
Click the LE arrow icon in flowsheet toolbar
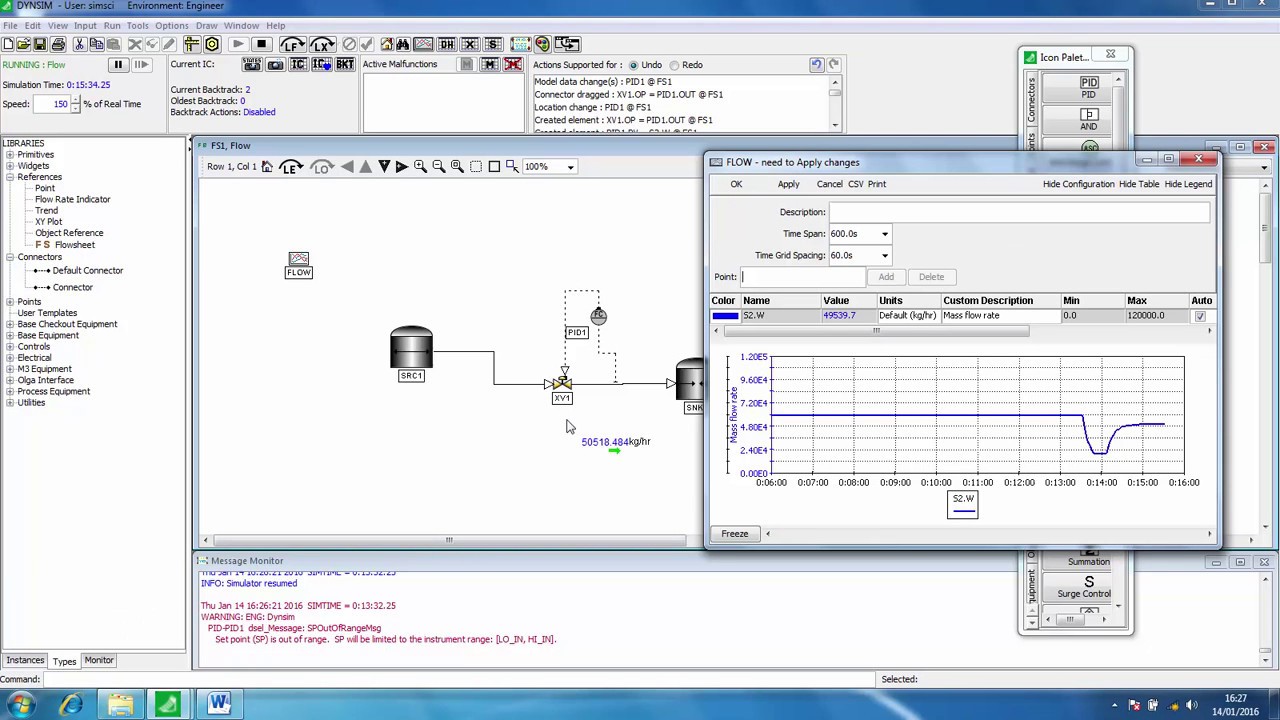(x=290, y=167)
